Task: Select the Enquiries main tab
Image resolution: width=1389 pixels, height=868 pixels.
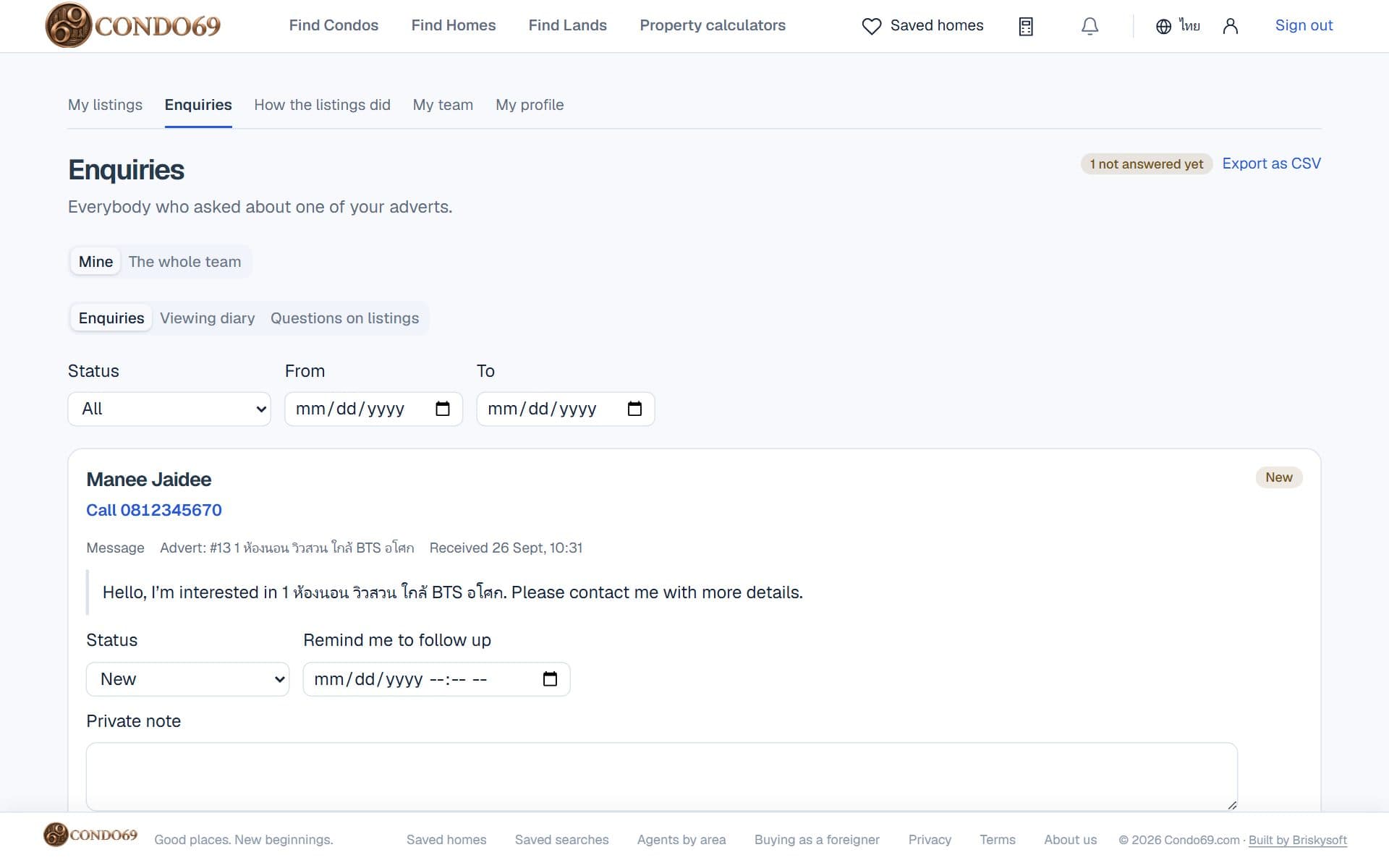Action: click(x=198, y=105)
